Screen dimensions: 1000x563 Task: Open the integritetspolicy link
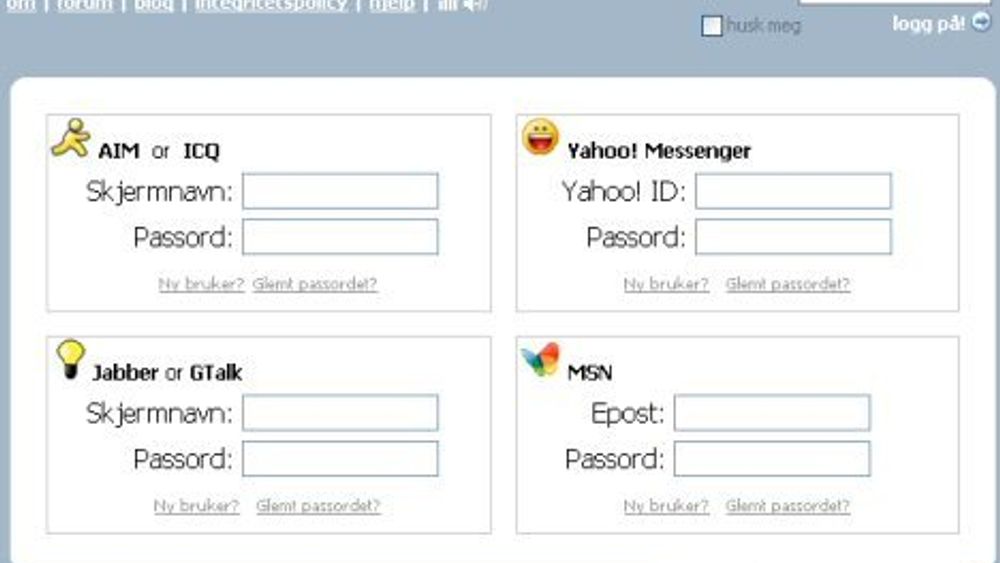pyautogui.click(x=272, y=5)
